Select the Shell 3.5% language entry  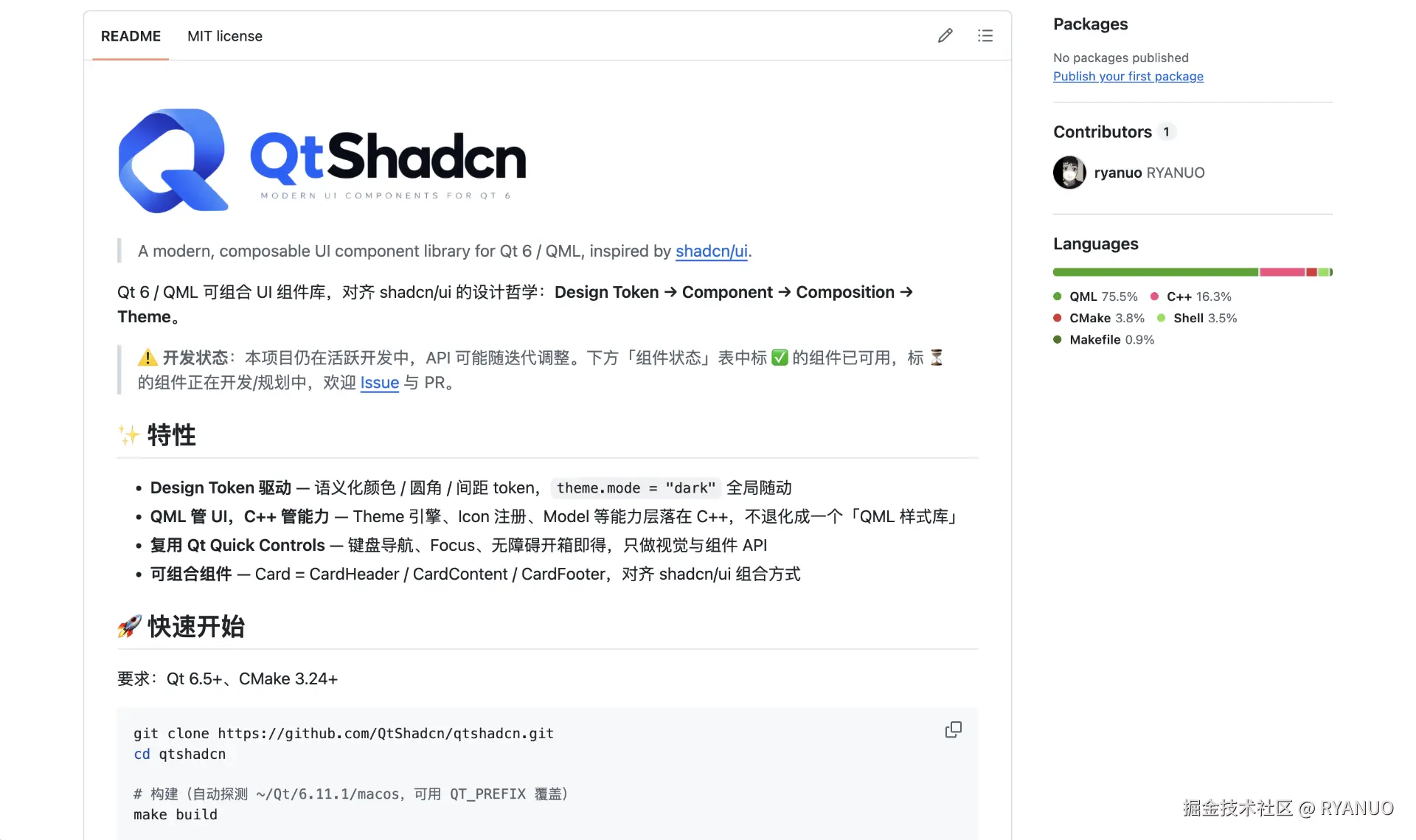[1198, 318]
